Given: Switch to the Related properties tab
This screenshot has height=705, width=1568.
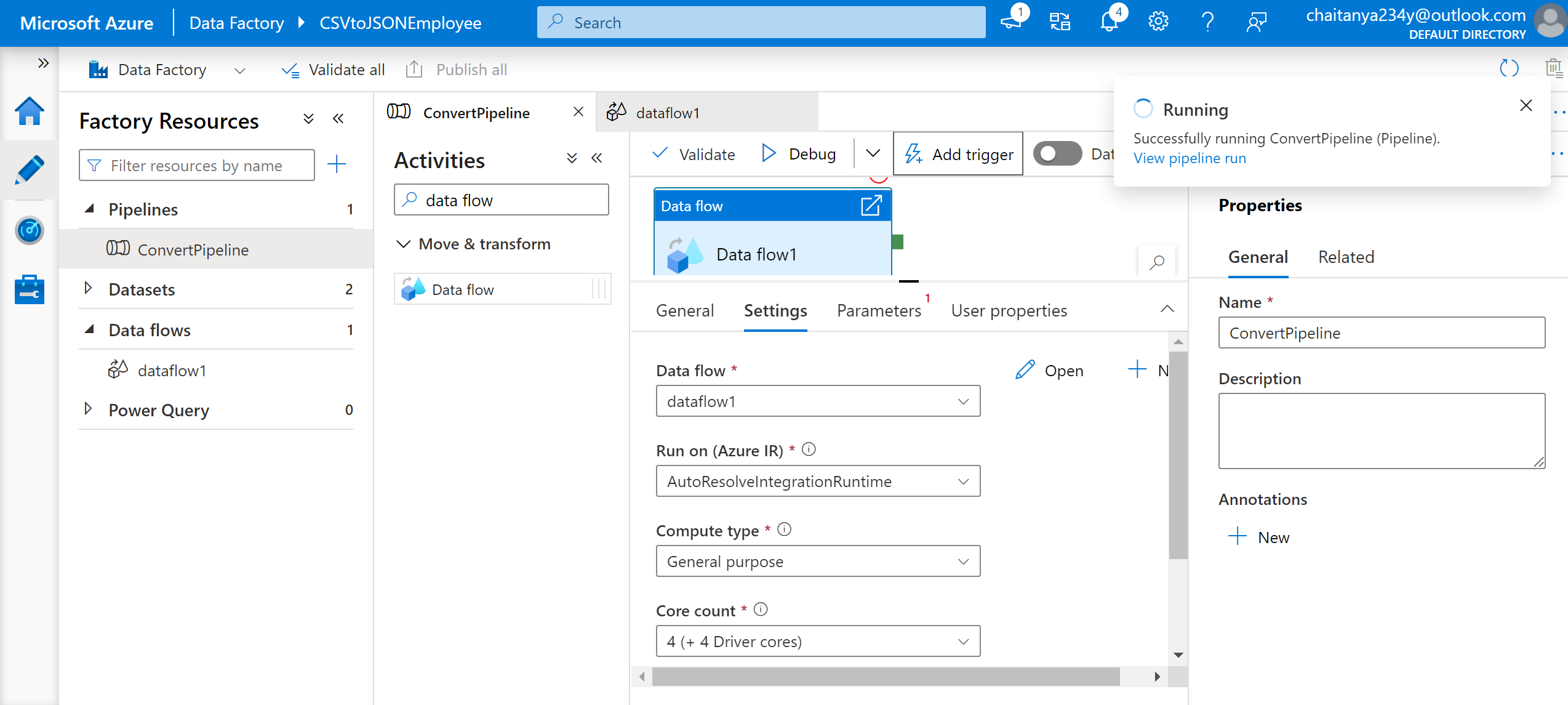Looking at the screenshot, I should click(x=1346, y=257).
